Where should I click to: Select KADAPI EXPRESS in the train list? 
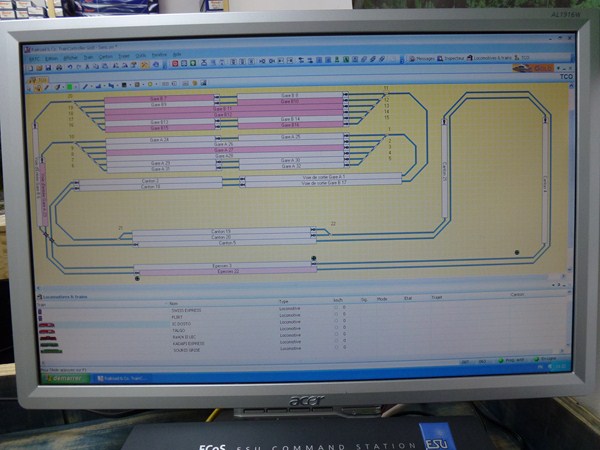point(188,344)
